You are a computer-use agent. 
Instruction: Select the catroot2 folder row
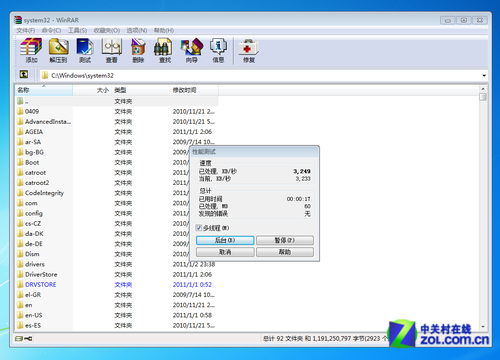coord(103,183)
